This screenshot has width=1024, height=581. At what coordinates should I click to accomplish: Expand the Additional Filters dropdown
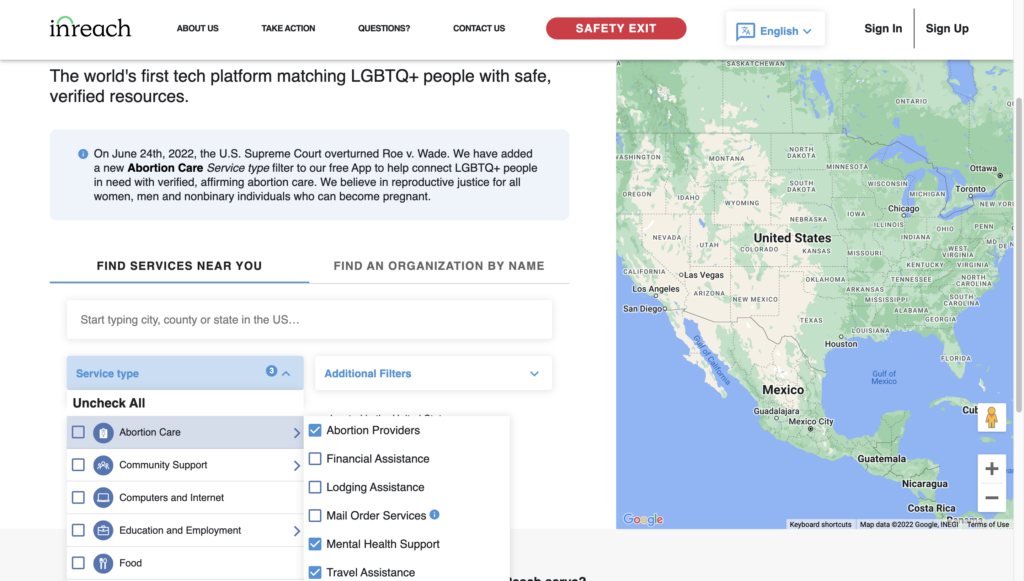pos(433,373)
